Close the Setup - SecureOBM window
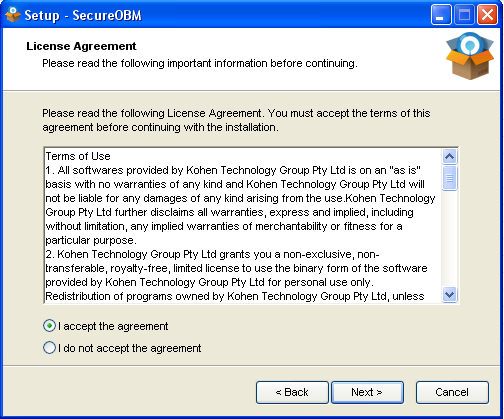 tap(487, 15)
